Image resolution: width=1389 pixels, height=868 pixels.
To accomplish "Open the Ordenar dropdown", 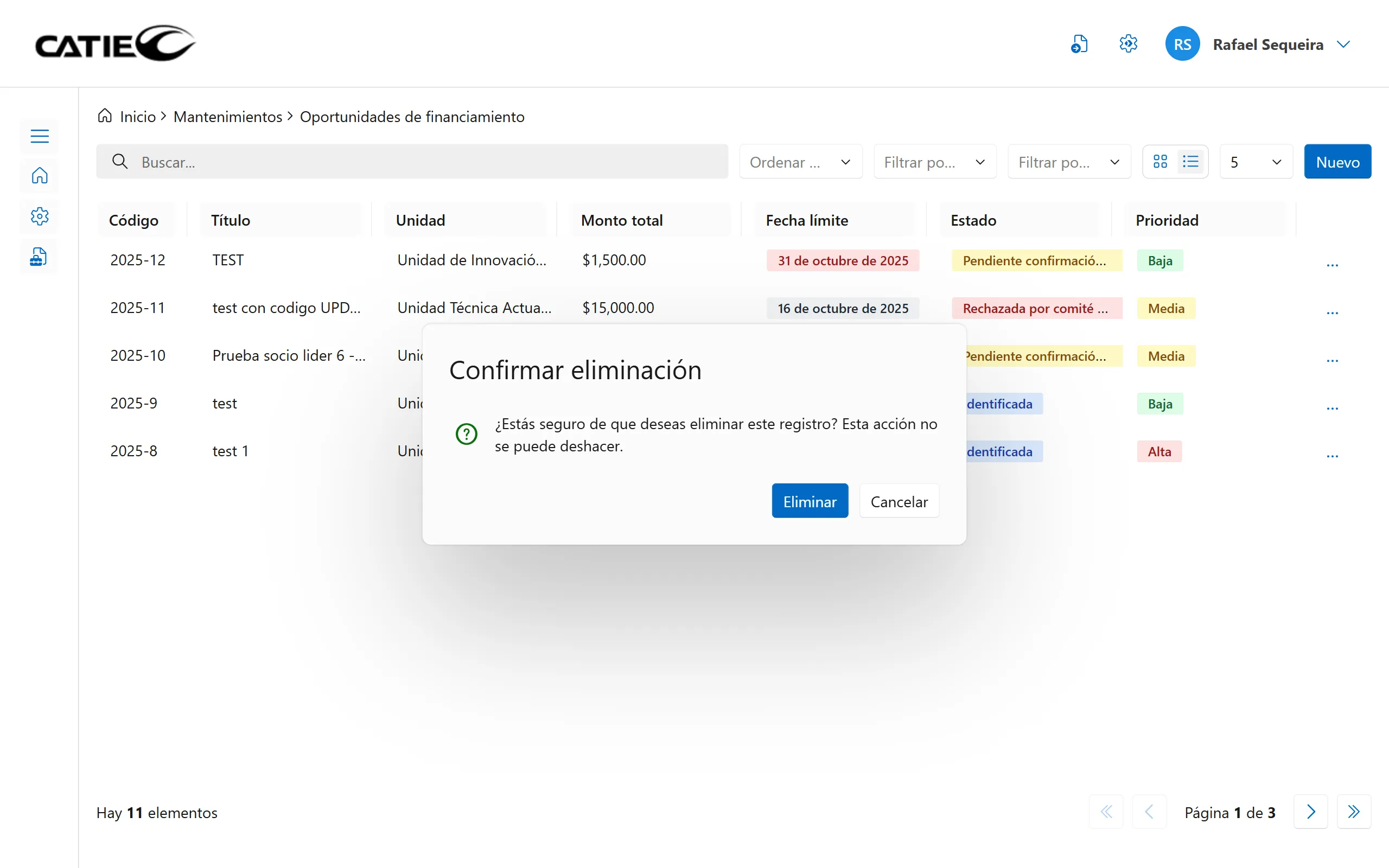I will pos(800,162).
